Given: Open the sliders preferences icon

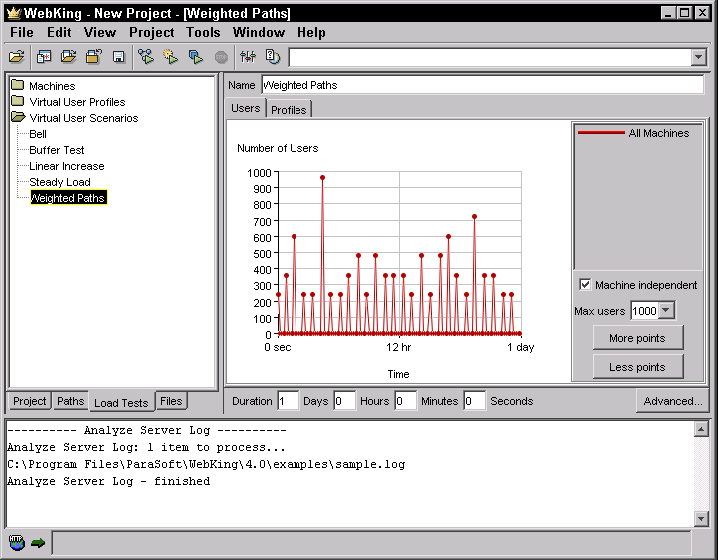Looking at the screenshot, I should (x=248, y=57).
